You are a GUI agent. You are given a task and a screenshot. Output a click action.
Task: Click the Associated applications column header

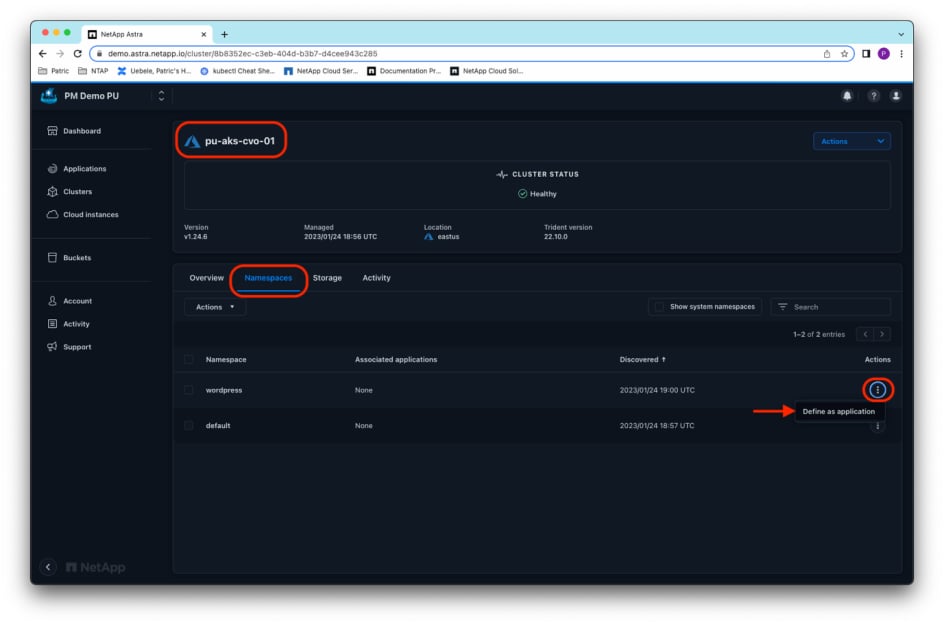coord(396,359)
